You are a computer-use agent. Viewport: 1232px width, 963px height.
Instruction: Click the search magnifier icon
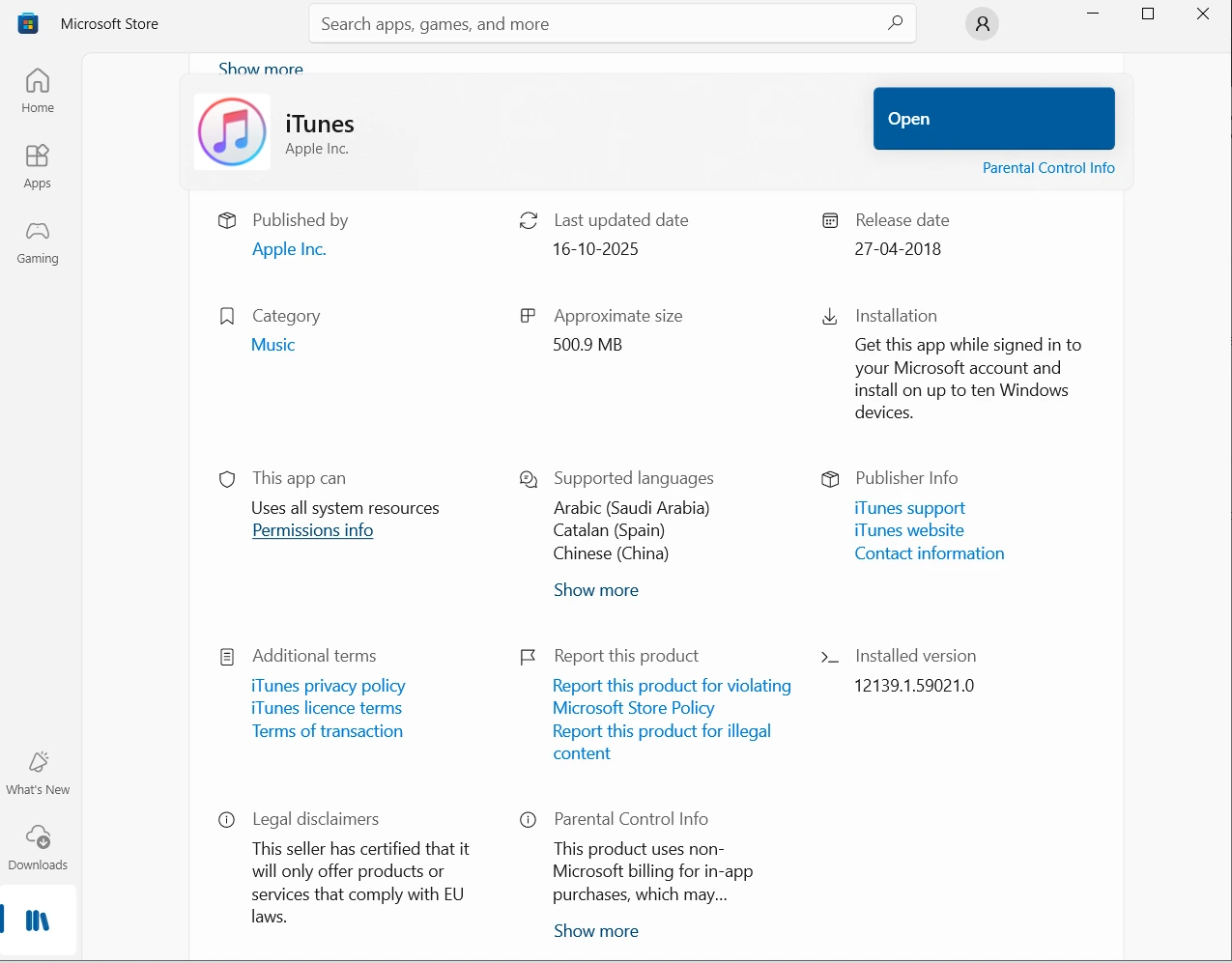[895, 23]
